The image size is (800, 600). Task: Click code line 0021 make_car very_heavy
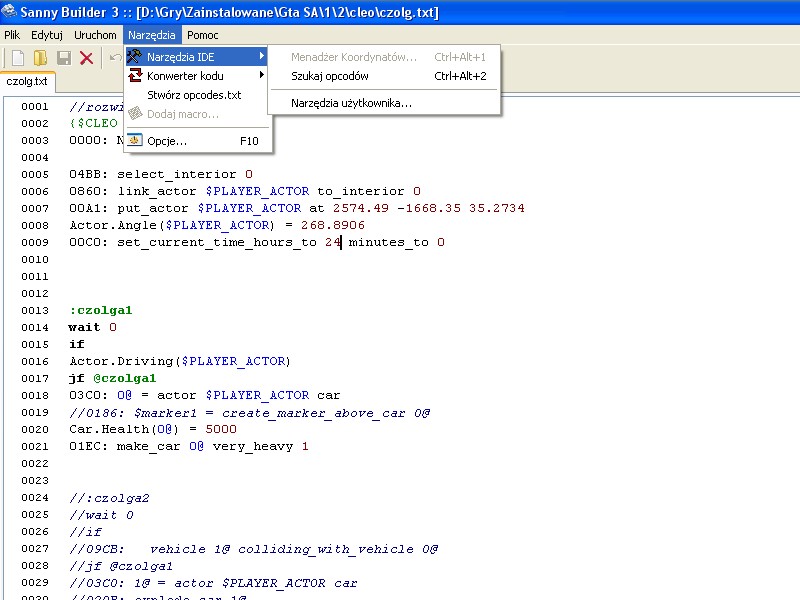(x=189, y=446)
